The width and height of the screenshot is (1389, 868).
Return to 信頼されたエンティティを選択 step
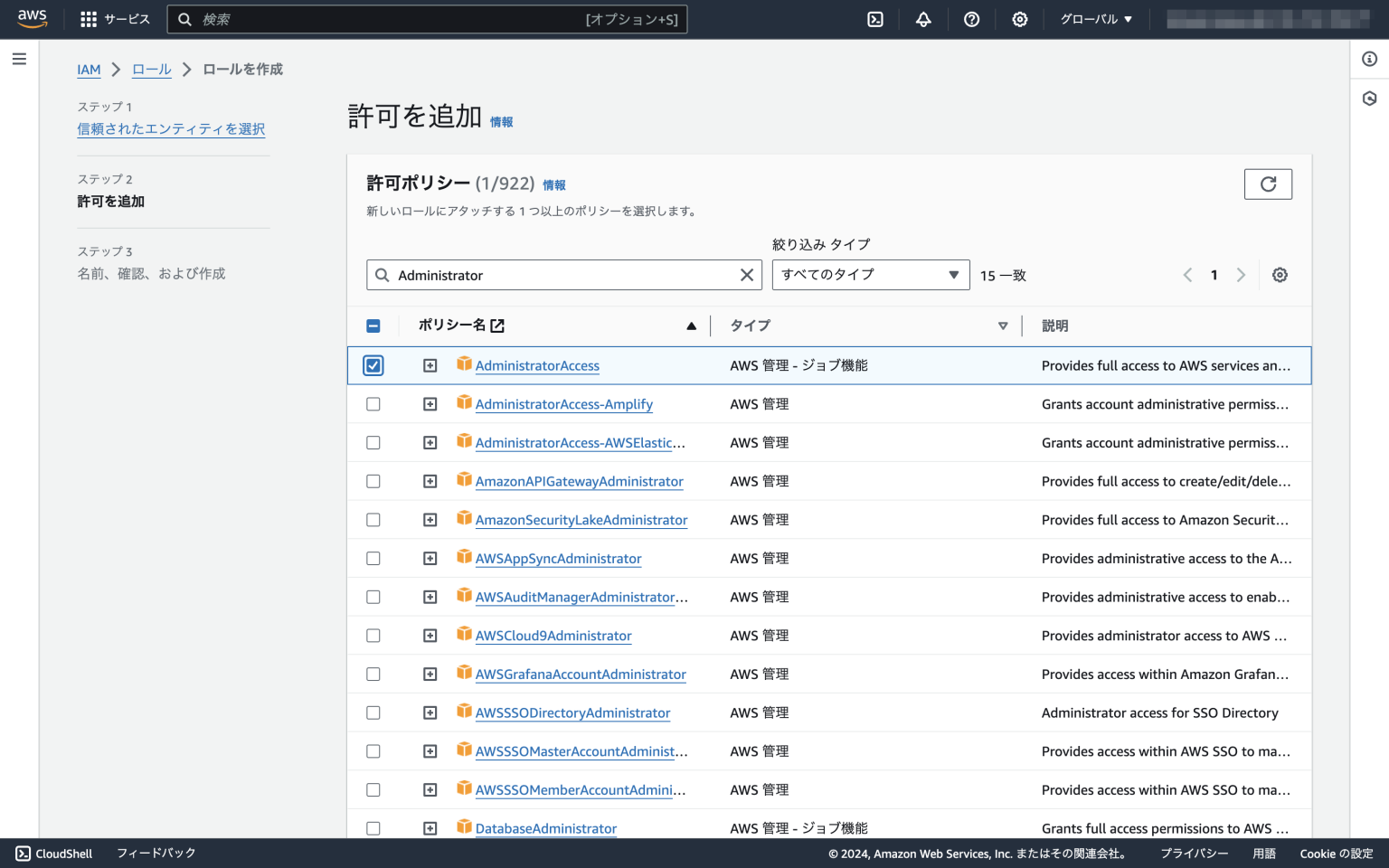[x=172, y=129]
